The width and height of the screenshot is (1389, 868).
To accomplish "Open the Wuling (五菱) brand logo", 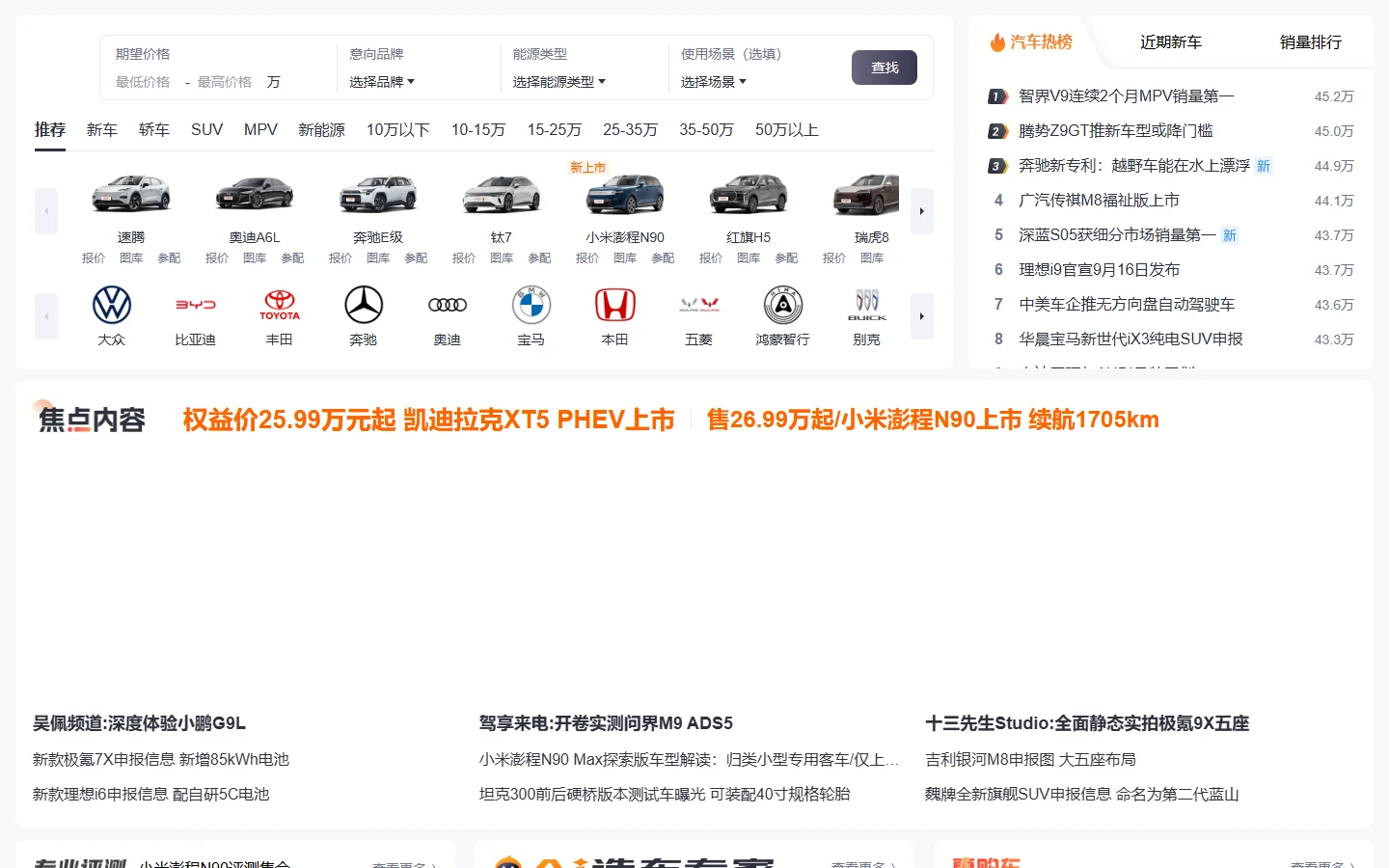I will [x=699, y=306].
